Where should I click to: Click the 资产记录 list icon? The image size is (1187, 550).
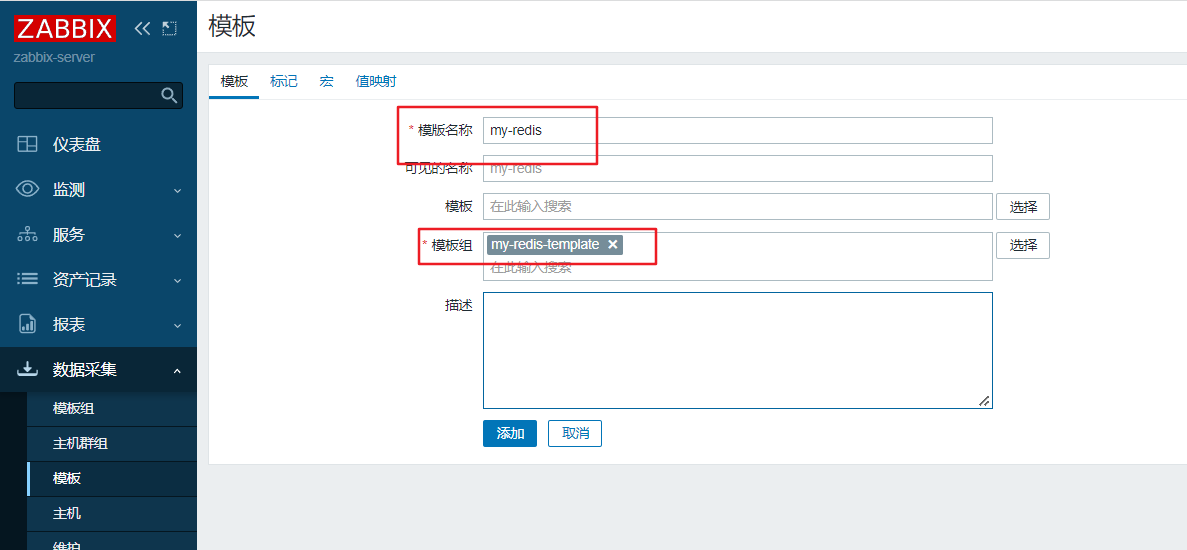tap(27, 279)
